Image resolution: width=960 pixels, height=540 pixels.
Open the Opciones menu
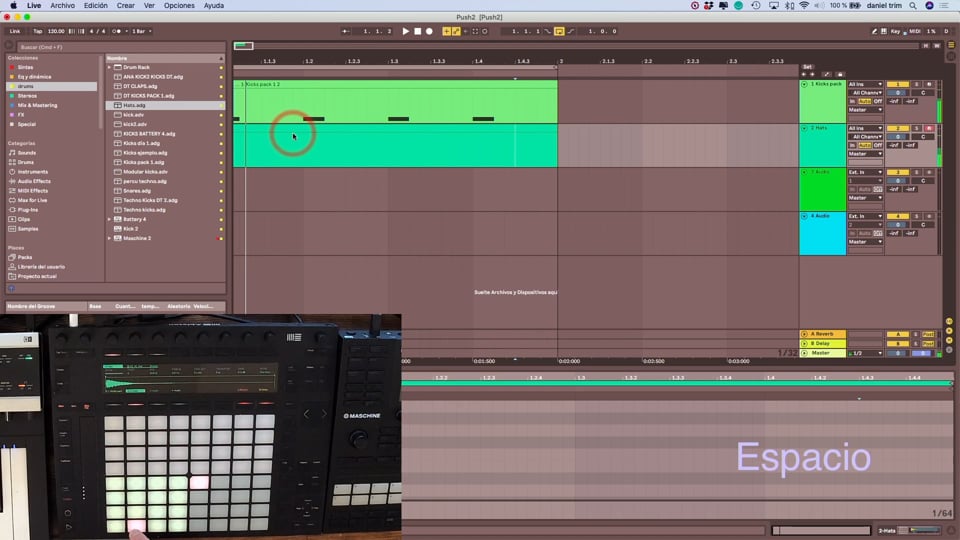click(x=179, y=6)
